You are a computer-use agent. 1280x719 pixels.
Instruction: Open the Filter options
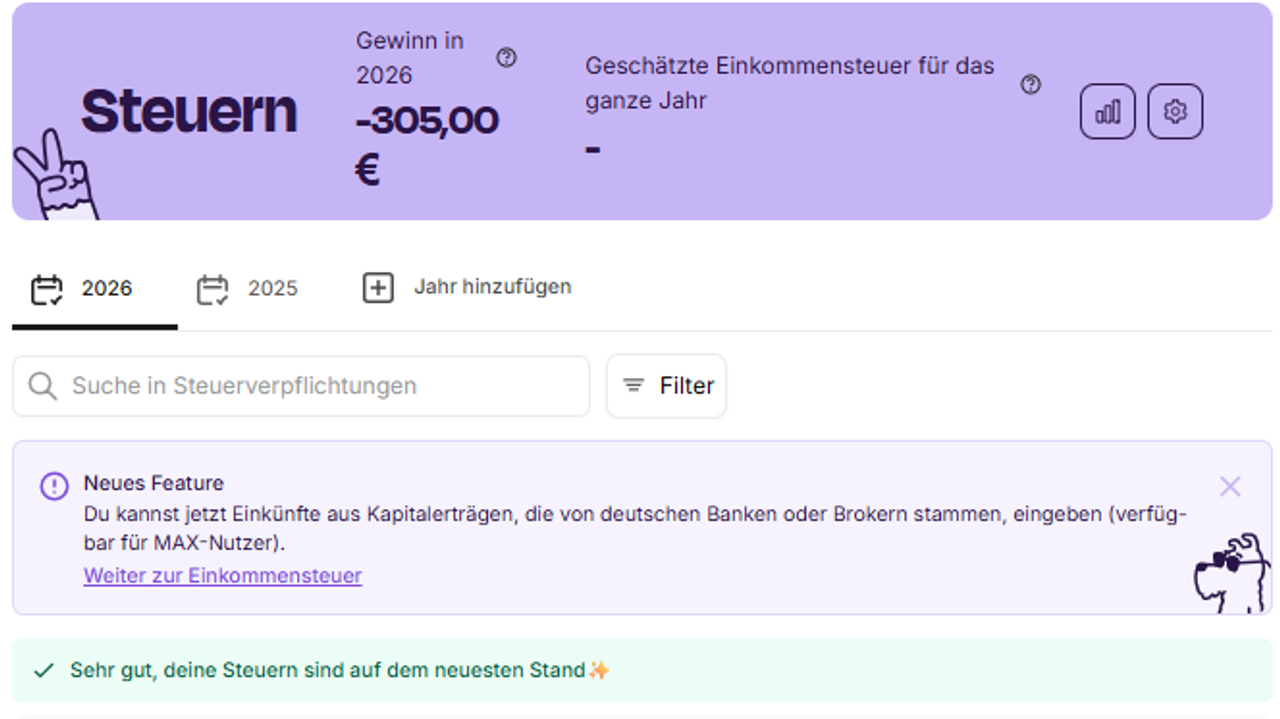pyautogui.click(x=666, y=386)
